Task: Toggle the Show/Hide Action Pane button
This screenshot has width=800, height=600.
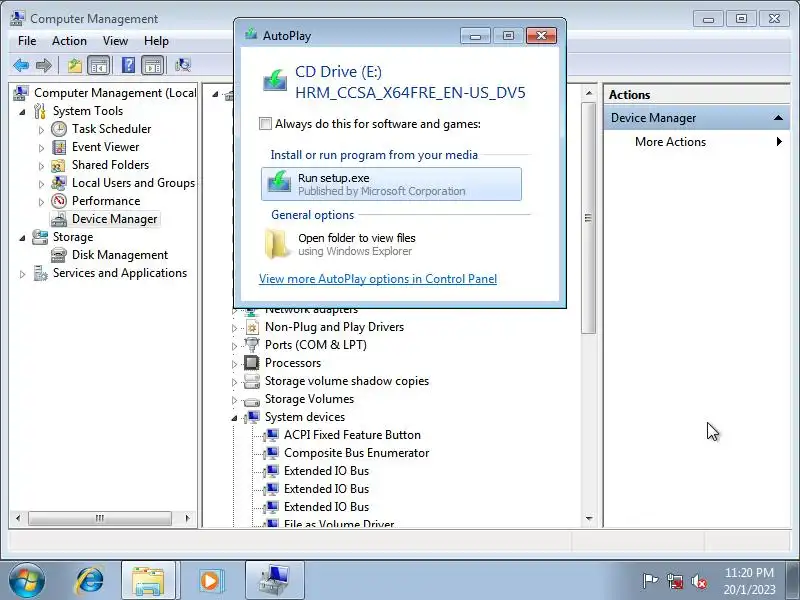Action: (153, 65)
